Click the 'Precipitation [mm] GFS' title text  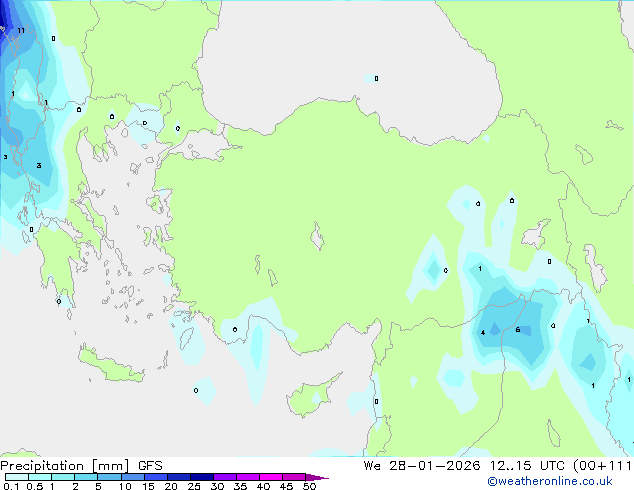coord(81,466)
